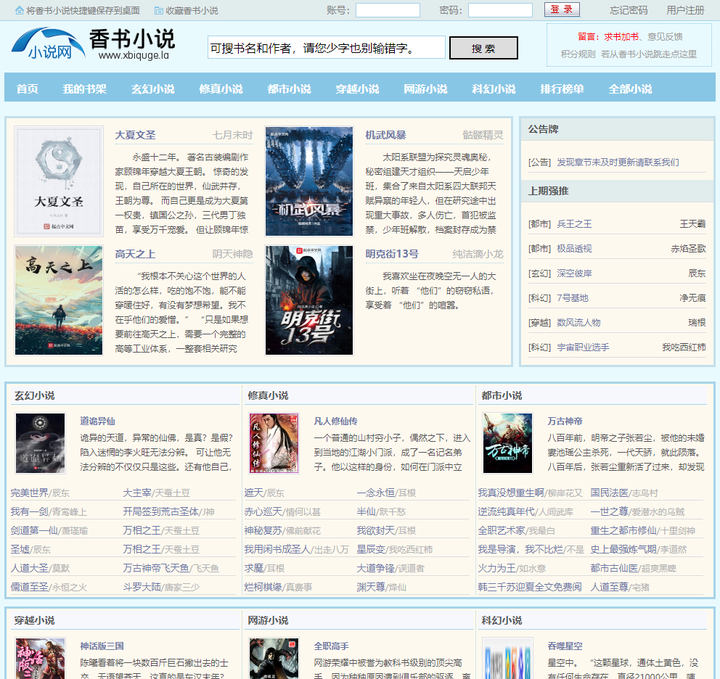Open the 忘记密码 link
This screenshot has width=720, height=679.
coord(628,10)
